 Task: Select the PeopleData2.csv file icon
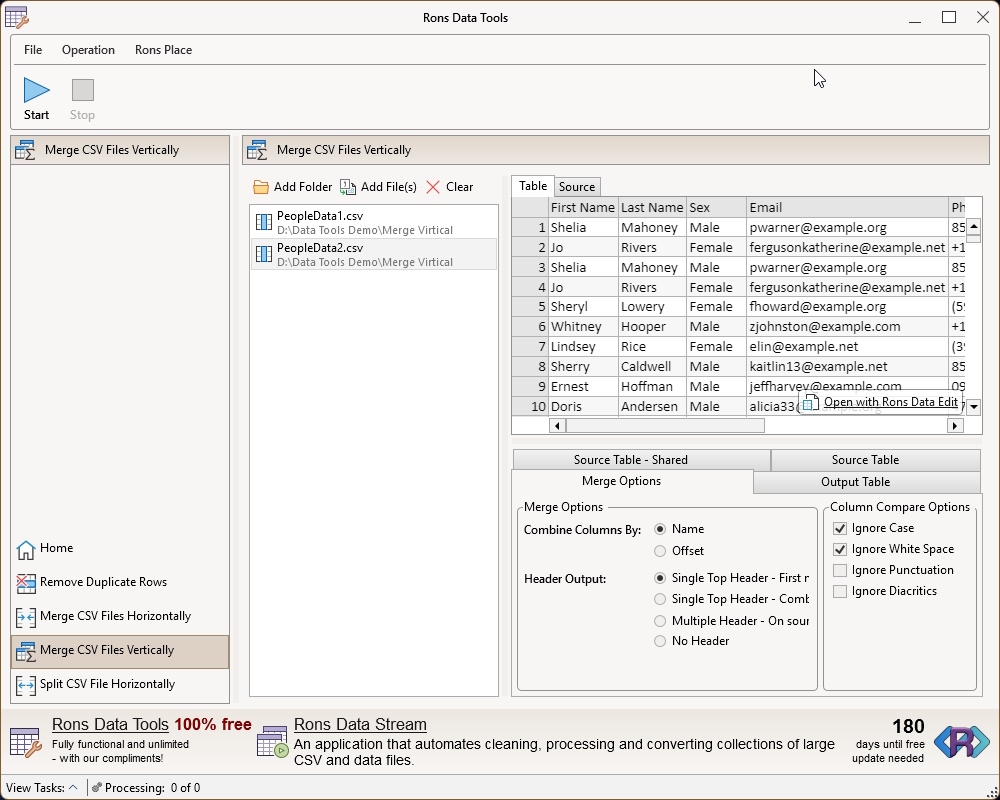click(264, 254)
